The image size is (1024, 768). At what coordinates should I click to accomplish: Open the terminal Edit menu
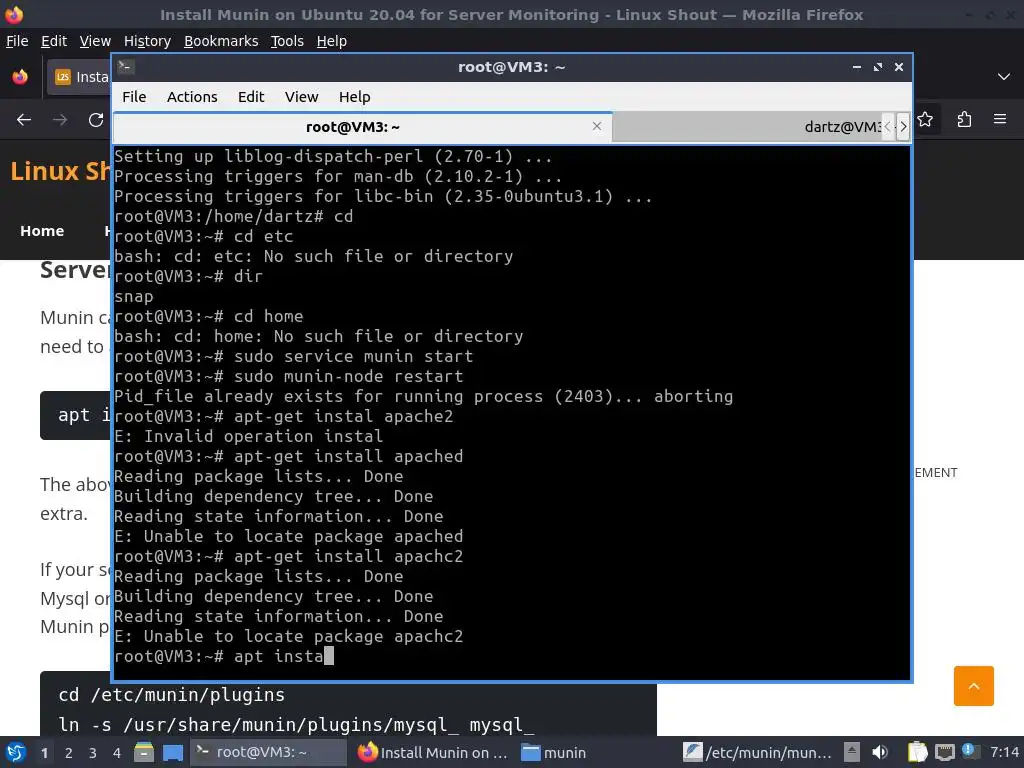click(251, 97)
